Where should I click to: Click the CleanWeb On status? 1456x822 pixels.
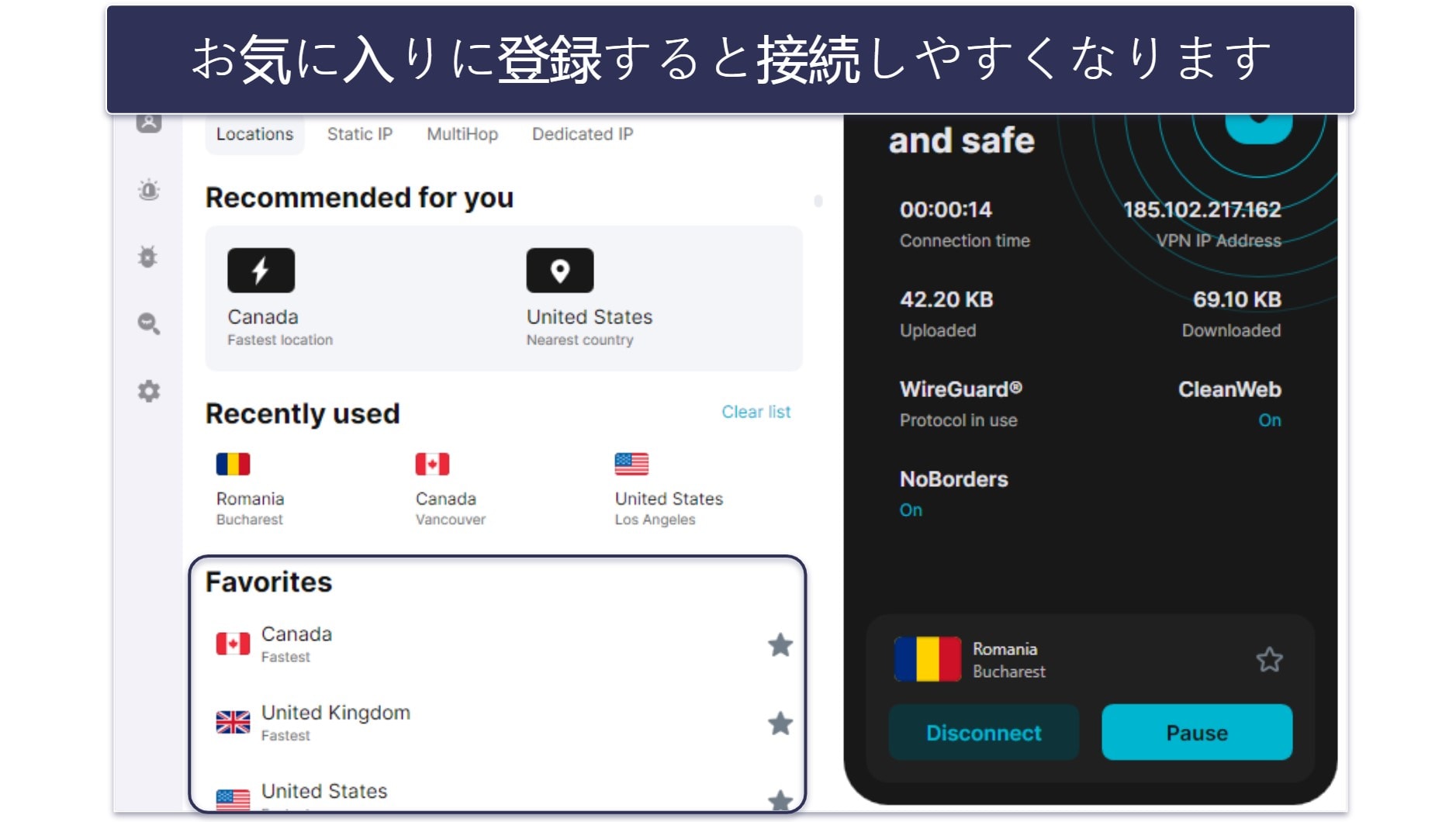pos(1269,420)
